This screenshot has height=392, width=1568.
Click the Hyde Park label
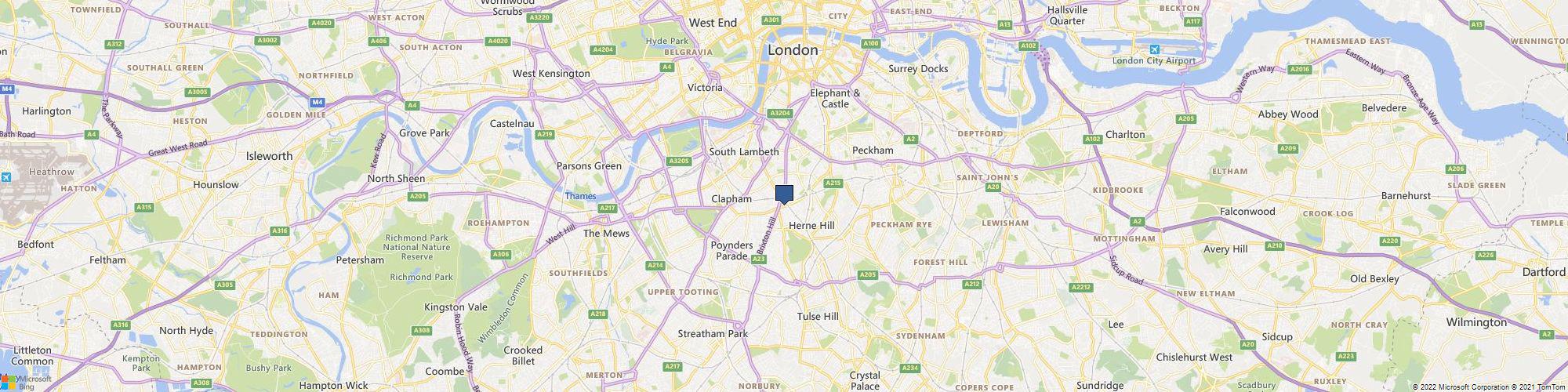click(x=666, y=41)
